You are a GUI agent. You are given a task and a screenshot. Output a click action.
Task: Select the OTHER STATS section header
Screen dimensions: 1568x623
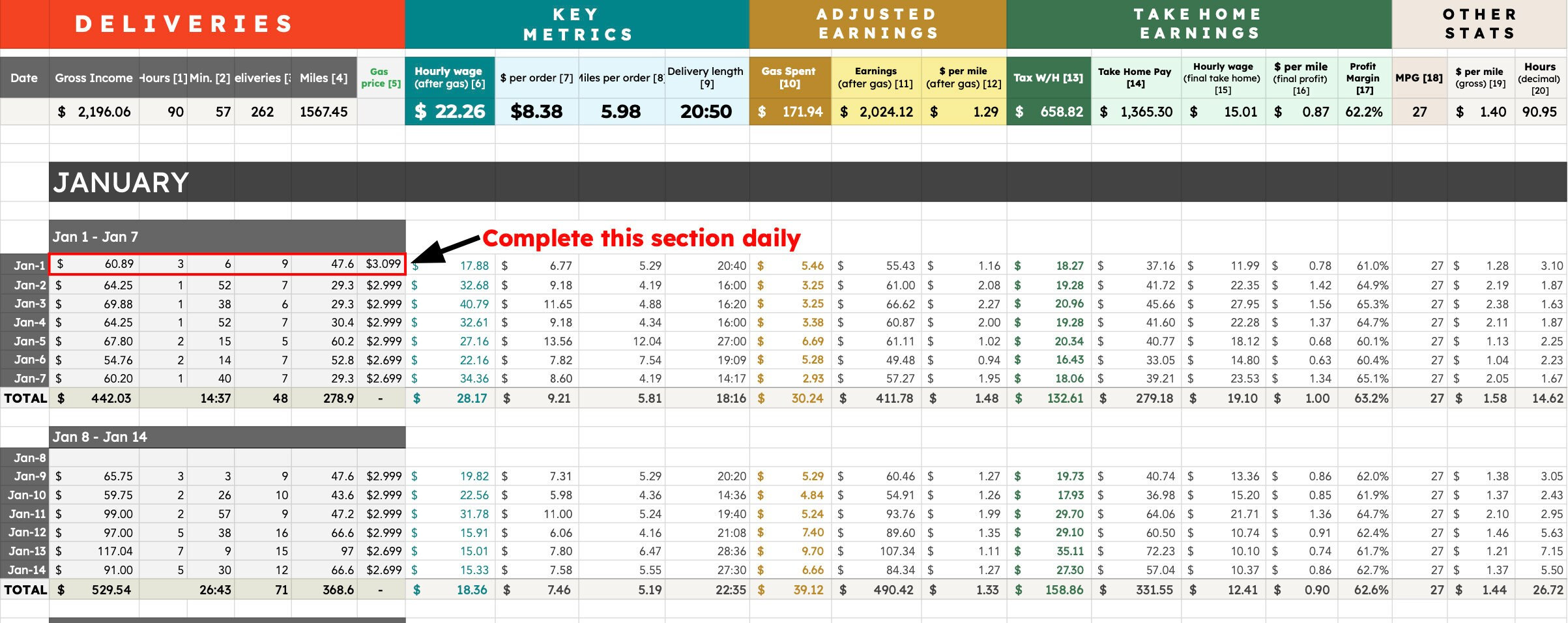1479,24
